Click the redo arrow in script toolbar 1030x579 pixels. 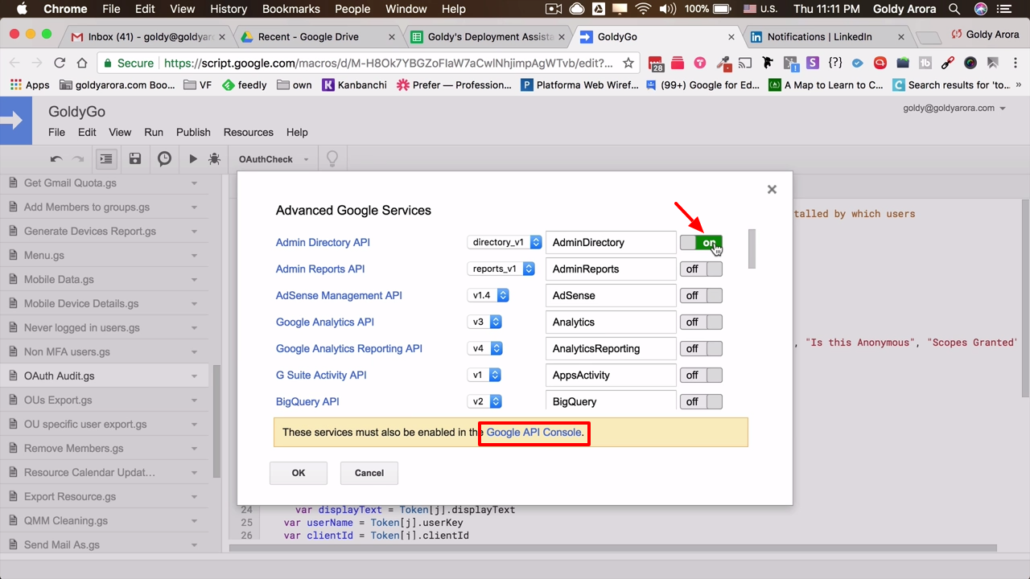(x=78, y=159)
